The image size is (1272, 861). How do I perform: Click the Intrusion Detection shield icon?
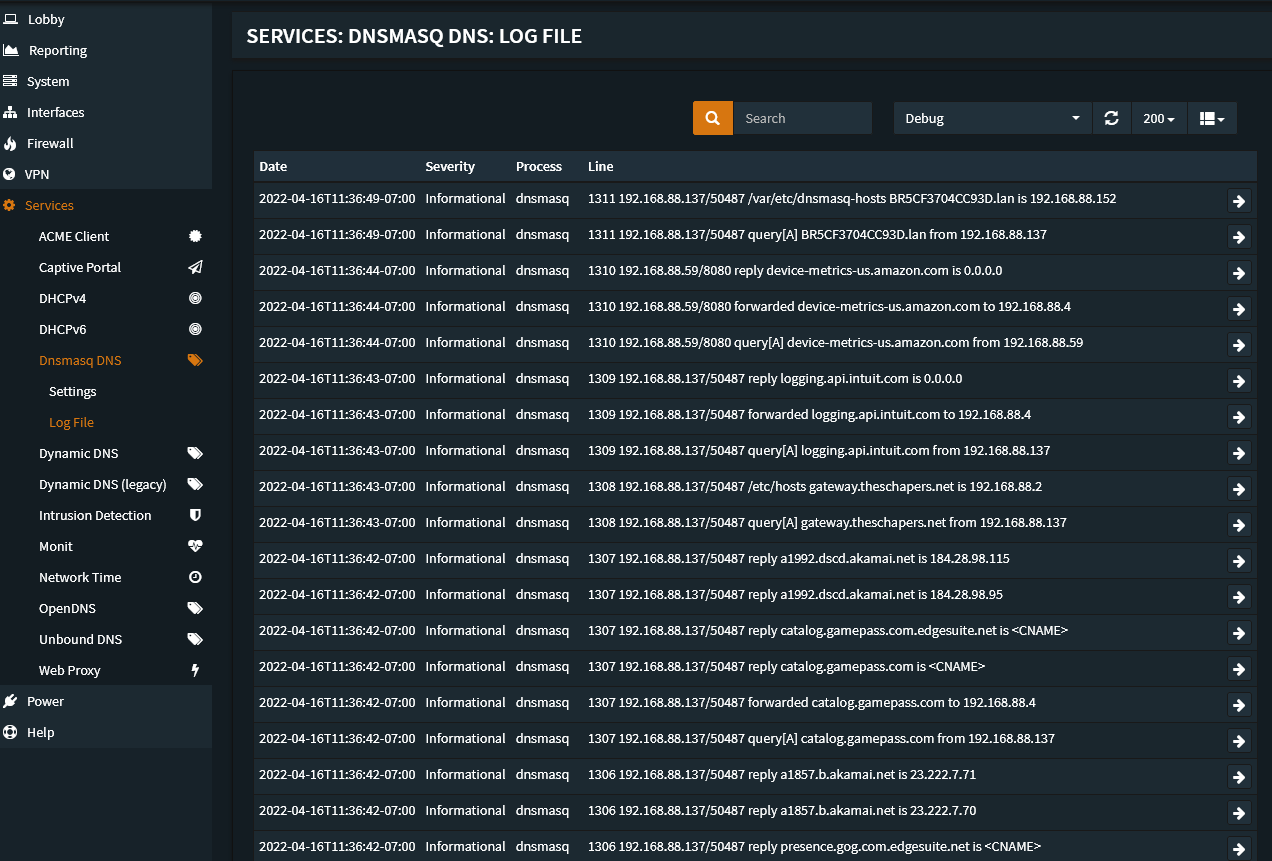195,515
